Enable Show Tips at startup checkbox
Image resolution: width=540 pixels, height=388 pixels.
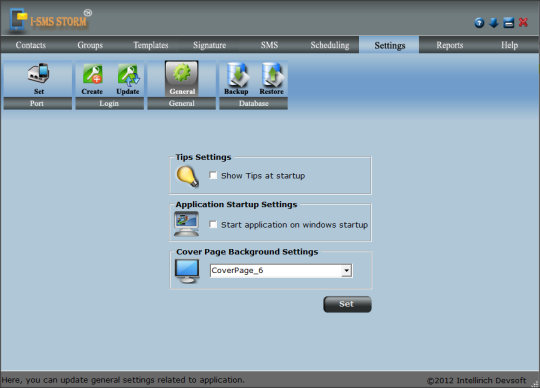(213, 176)
